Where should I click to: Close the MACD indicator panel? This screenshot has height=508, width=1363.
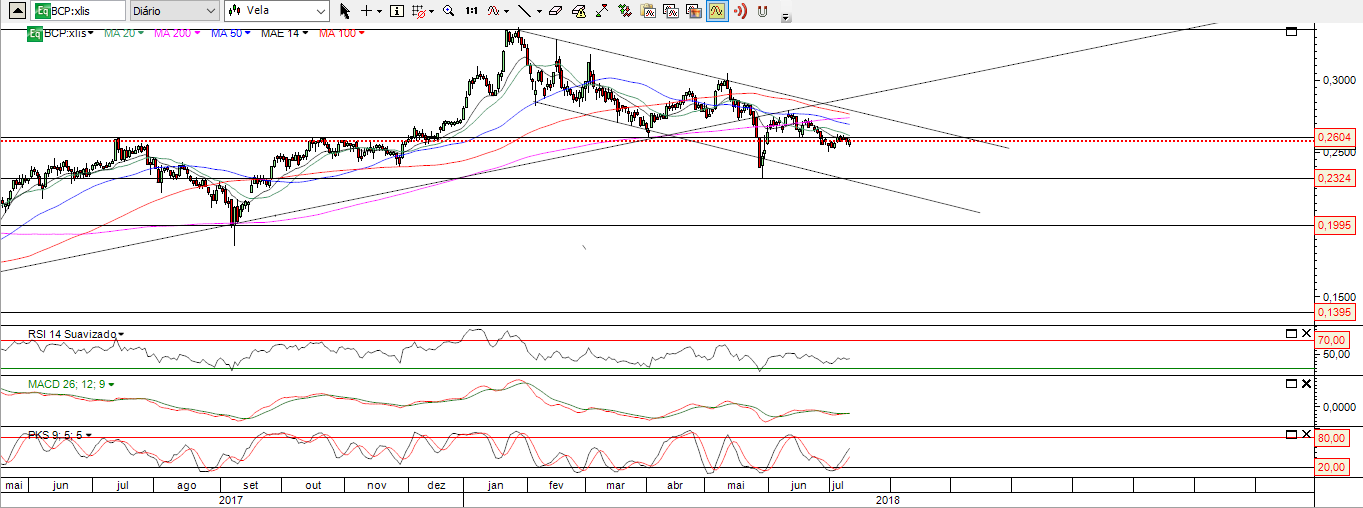coord(1307,383)
